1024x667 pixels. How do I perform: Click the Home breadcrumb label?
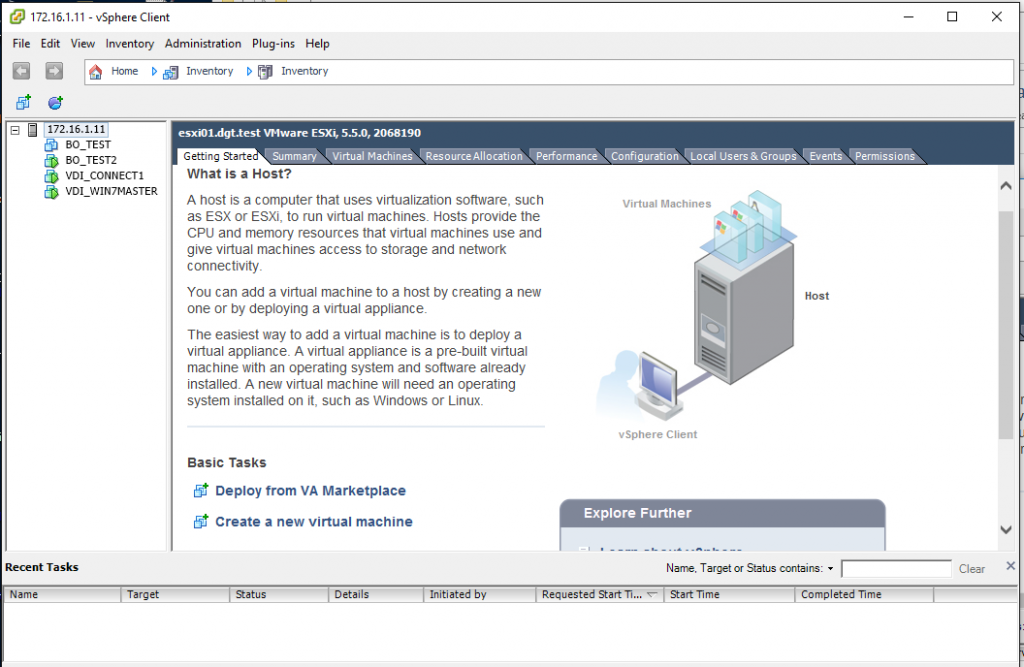coord(124,71)
